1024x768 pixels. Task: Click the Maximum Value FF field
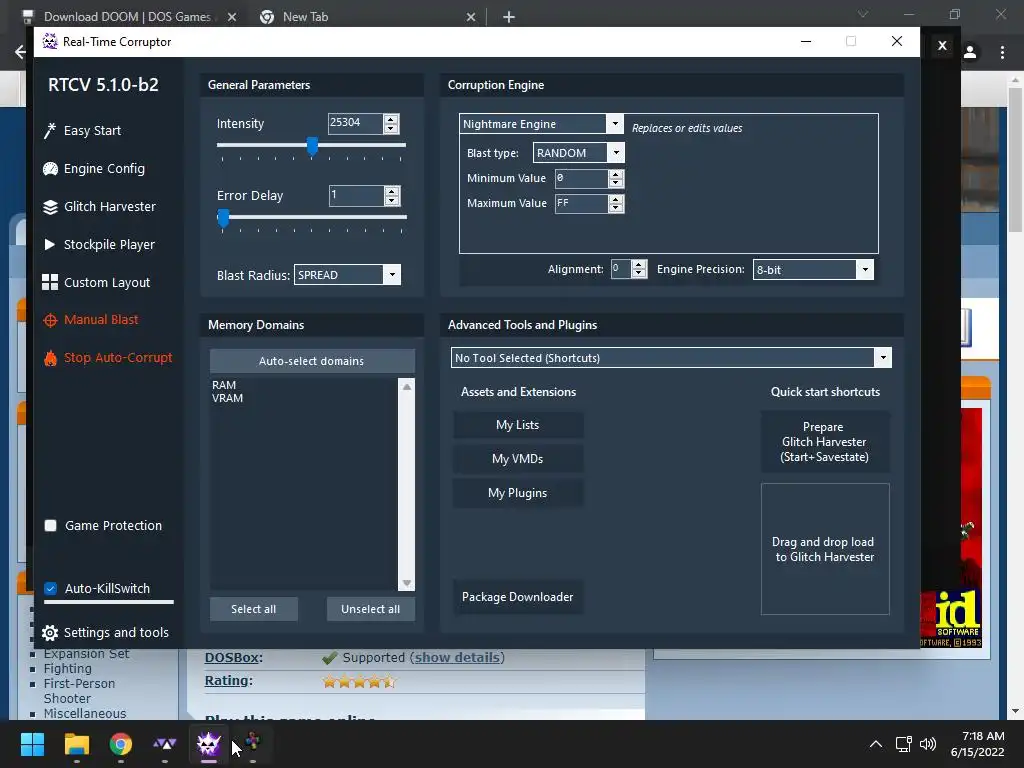click(582, 204)
